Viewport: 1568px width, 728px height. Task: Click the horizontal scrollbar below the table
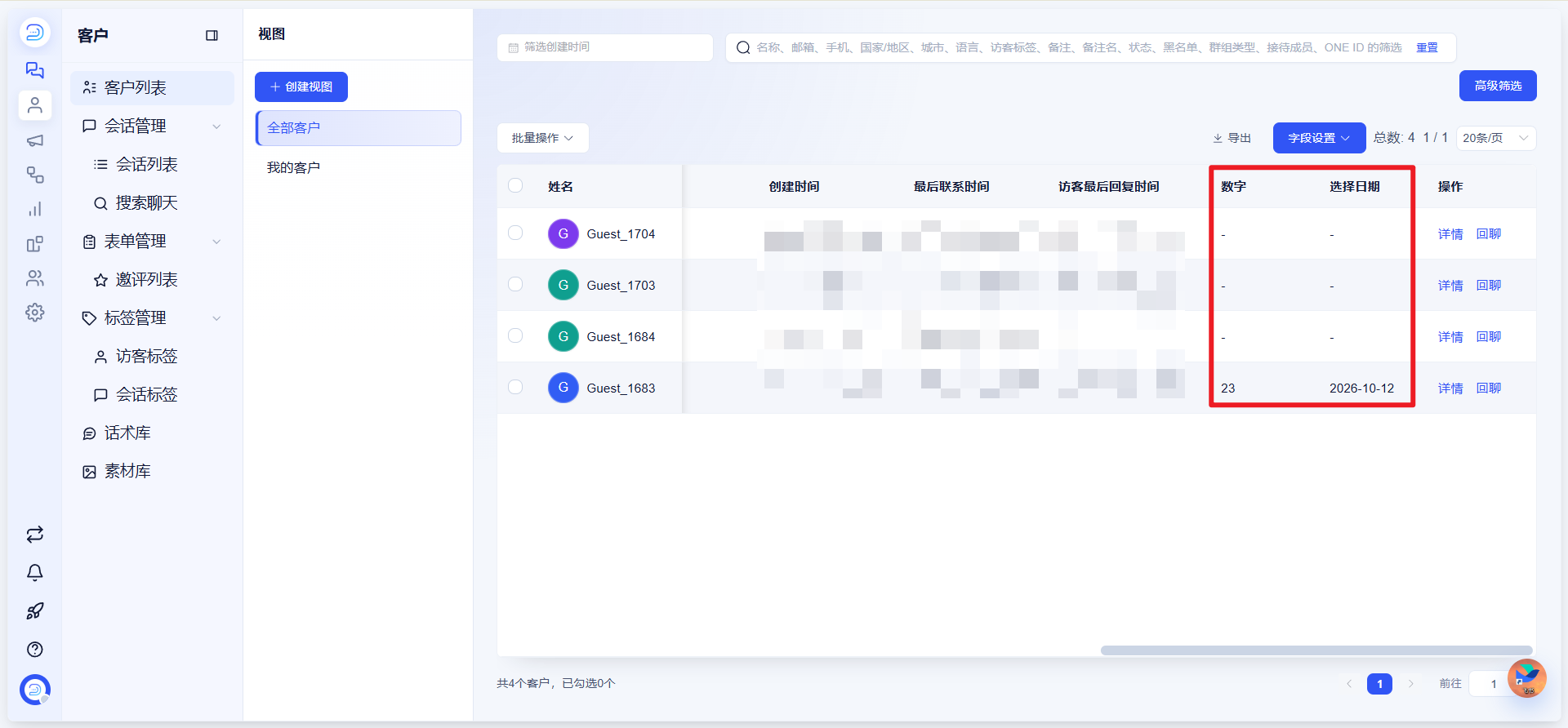click(x=1316, y=650)
